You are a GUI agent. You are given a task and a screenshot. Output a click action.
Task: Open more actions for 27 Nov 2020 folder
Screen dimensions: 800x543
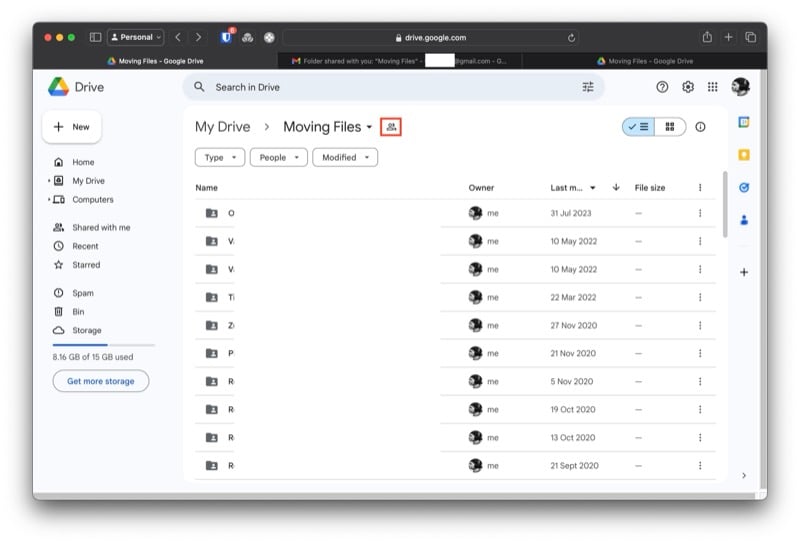[700, 326]
